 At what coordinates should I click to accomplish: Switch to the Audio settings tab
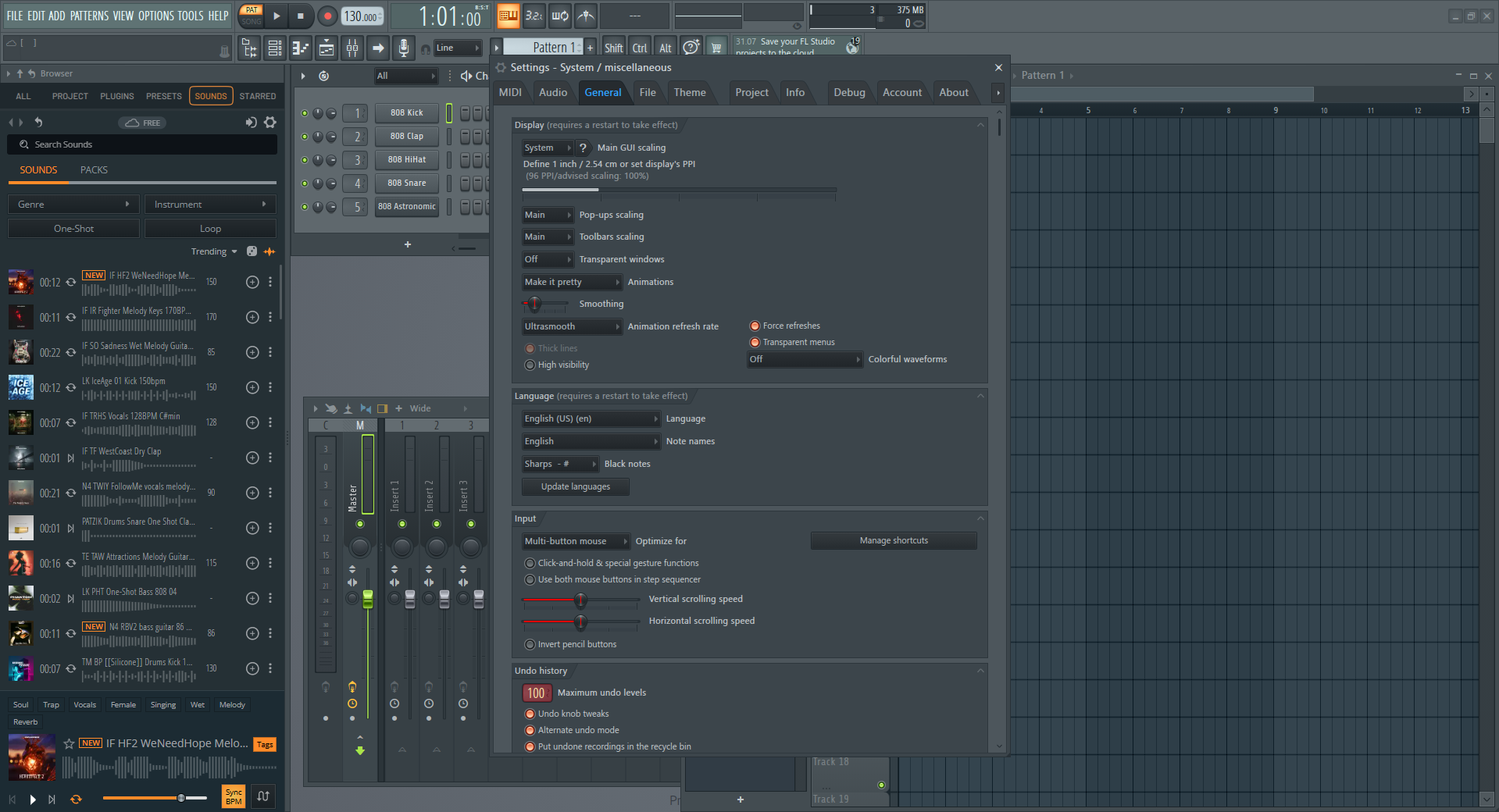pos(553,92)
